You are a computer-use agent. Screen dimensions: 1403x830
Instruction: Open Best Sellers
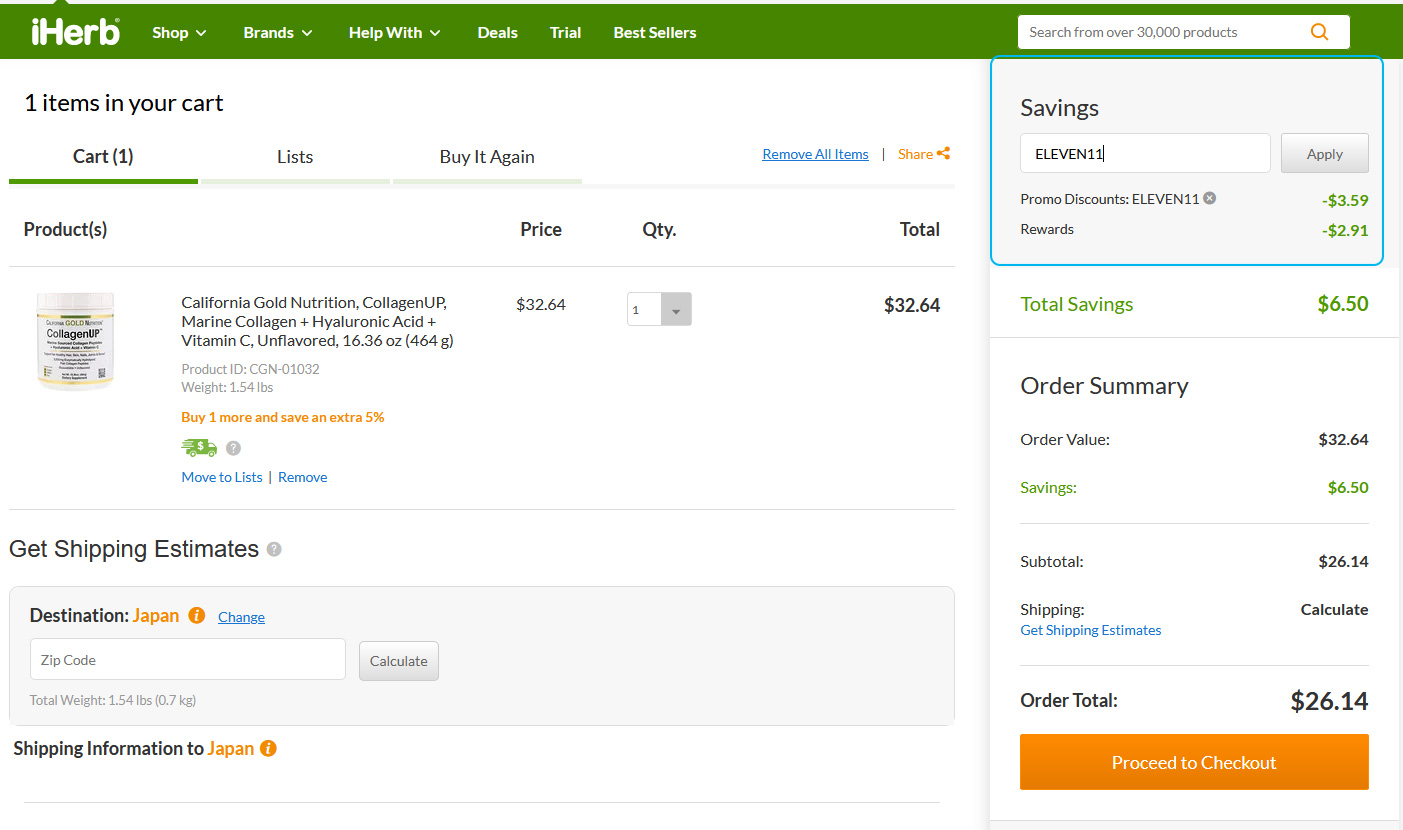(655, 32)
